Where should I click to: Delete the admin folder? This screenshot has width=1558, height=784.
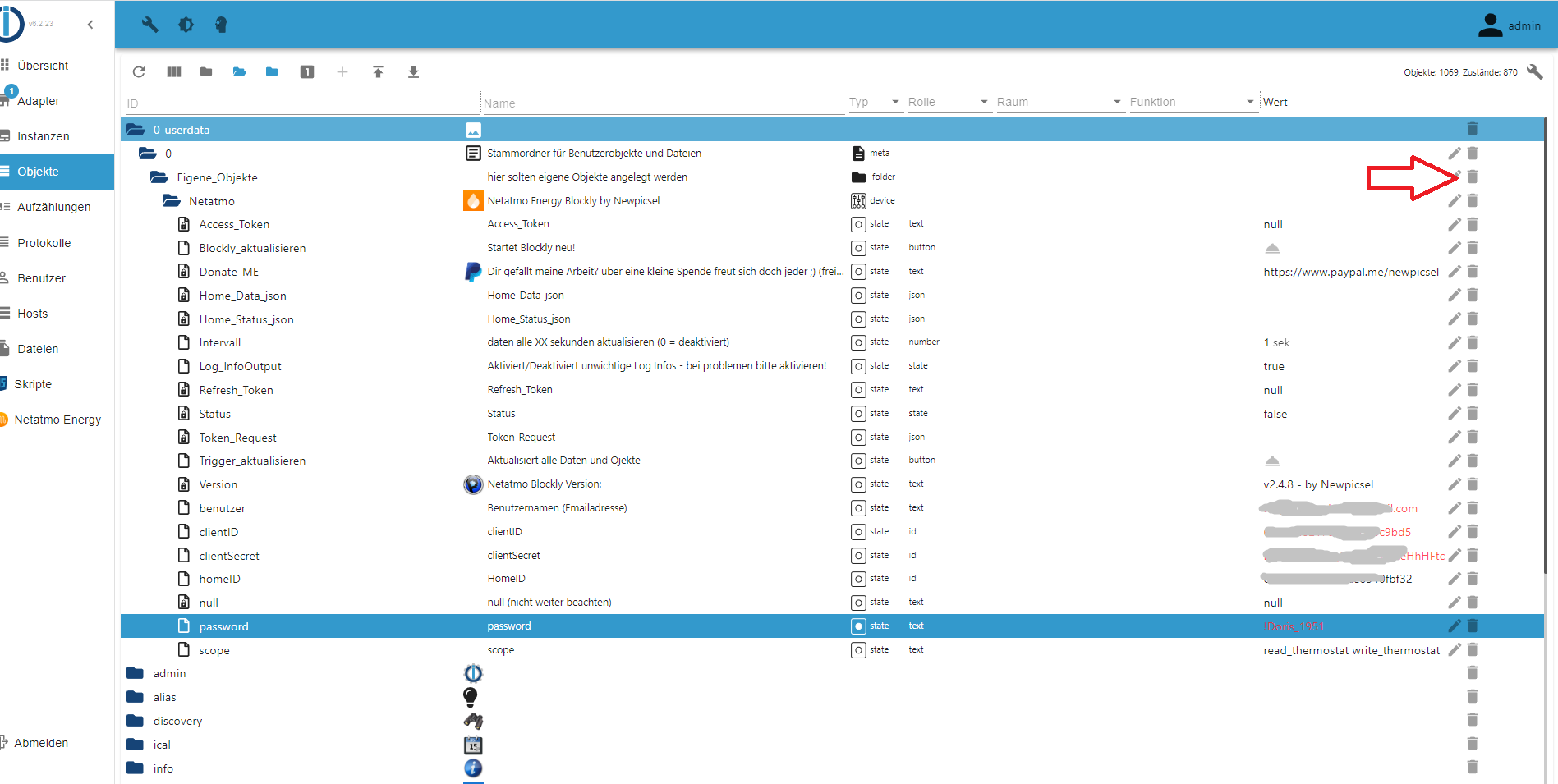coord(1473,673)
